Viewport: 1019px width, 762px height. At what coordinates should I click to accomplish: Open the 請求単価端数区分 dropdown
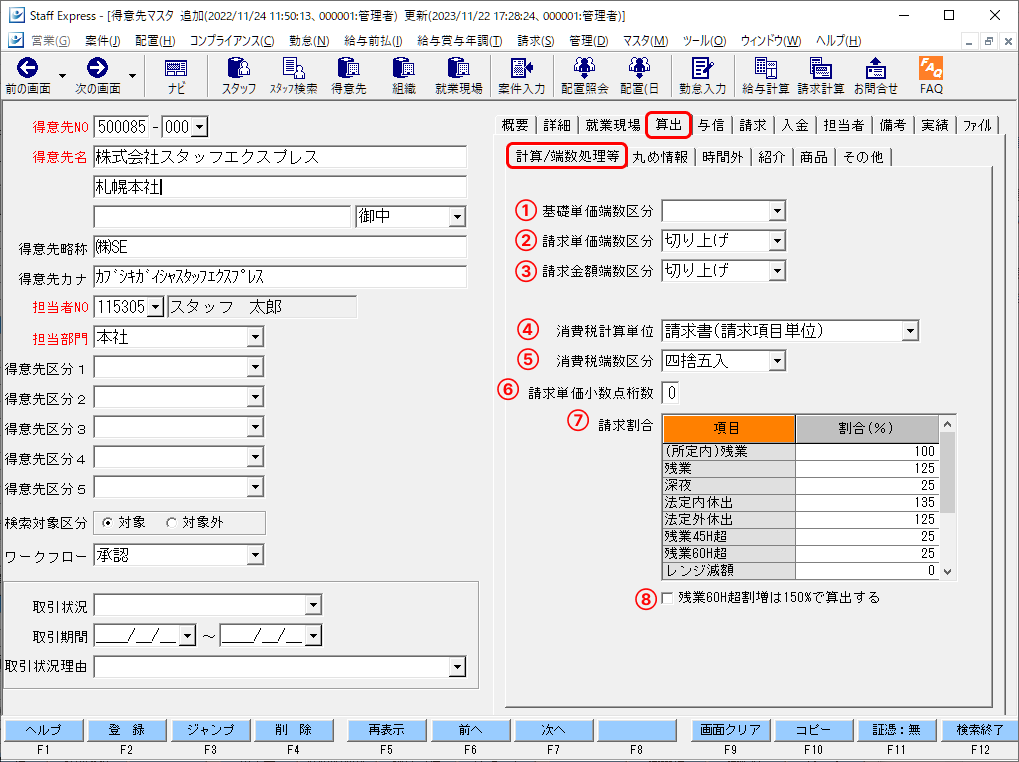(x=777, y=241)
